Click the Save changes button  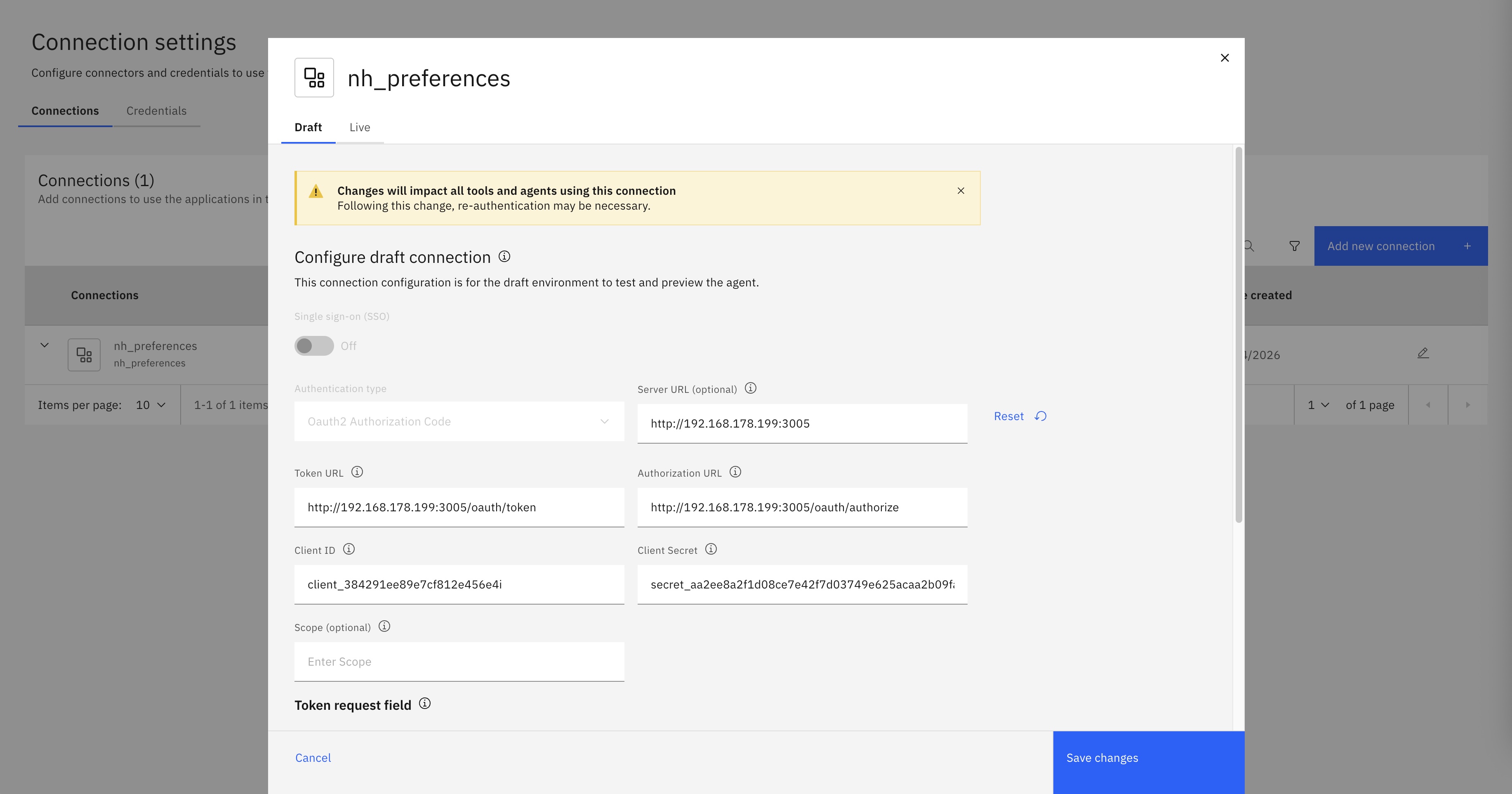(1148, 758)
